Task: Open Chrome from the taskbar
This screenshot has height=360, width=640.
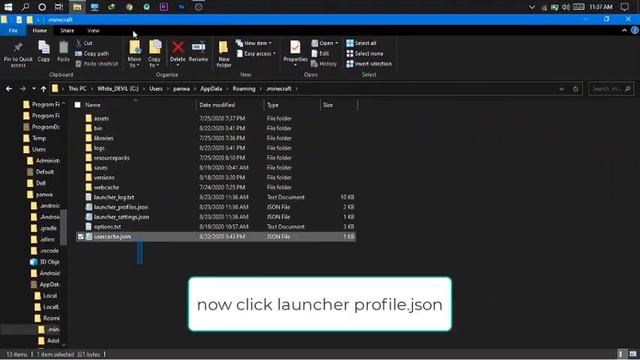Action: [129, 7]
